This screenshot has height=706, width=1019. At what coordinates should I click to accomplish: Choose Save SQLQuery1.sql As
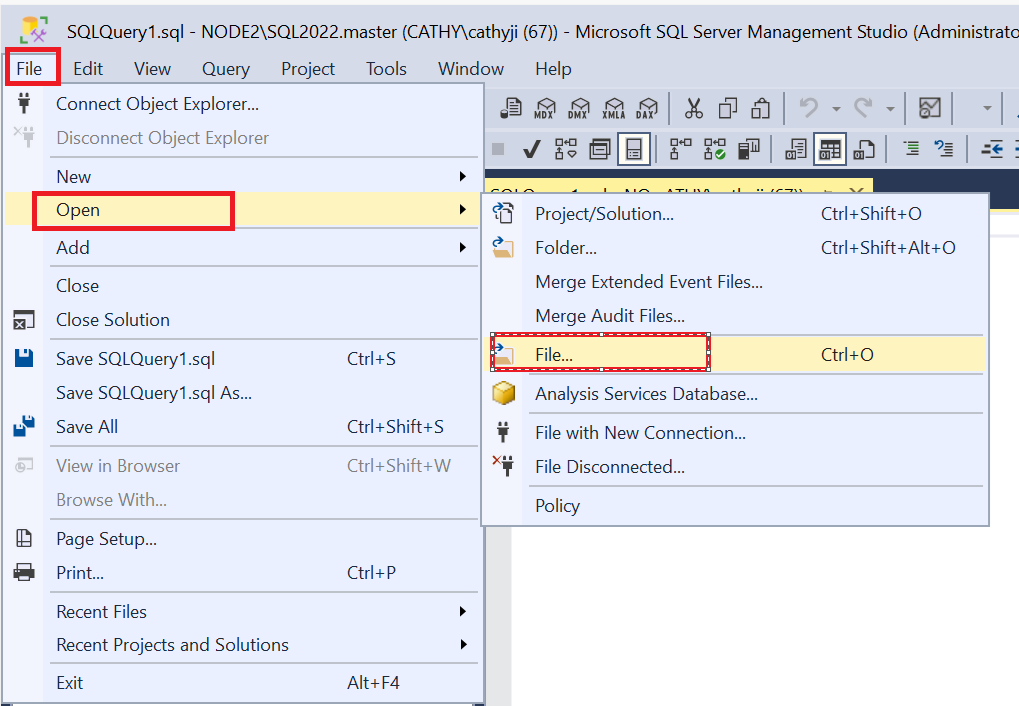[x=242, y=393]
